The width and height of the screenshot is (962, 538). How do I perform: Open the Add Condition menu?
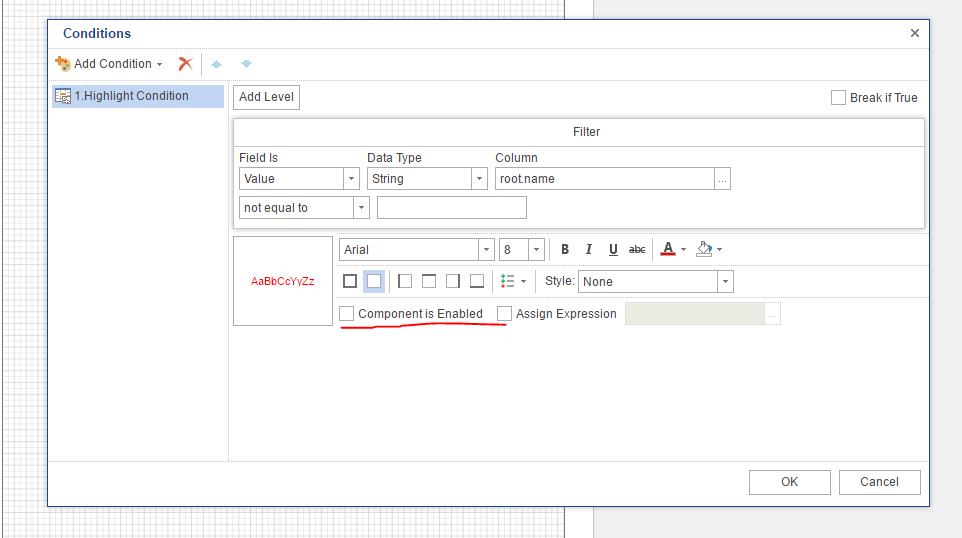coord(109,64)
